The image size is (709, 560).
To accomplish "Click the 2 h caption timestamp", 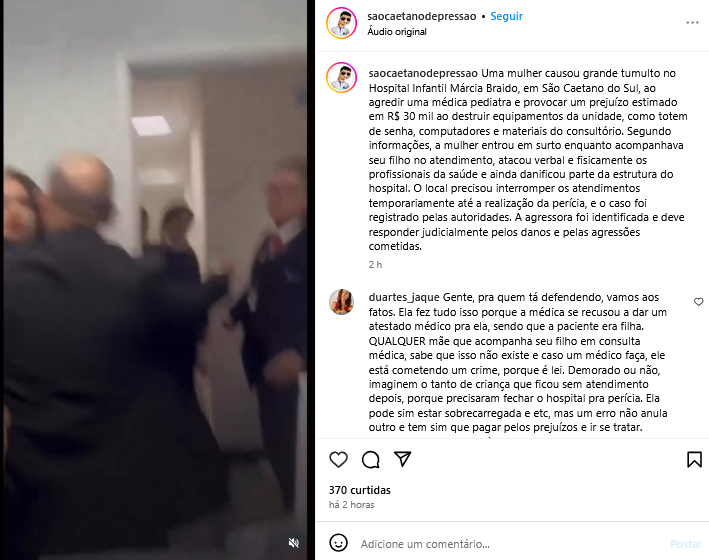I will [375, 265].
